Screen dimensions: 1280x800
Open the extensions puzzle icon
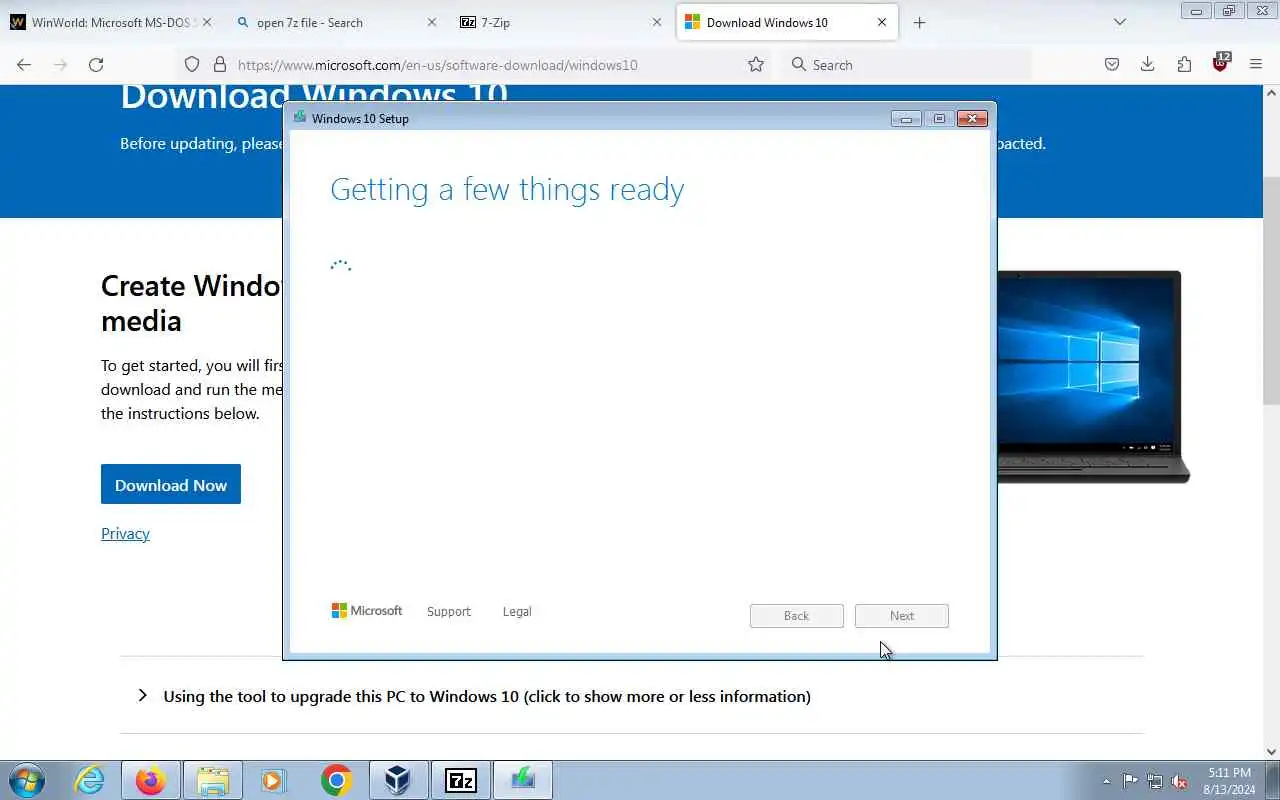[1184, 64]
